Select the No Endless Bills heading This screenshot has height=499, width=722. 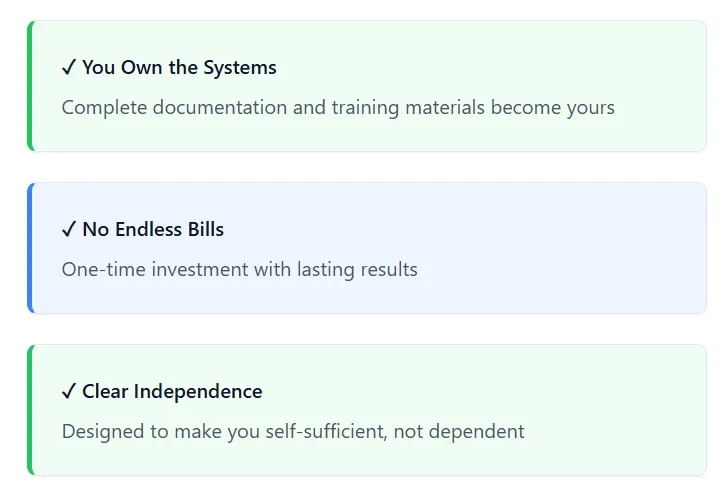click(x=143, y=230)
